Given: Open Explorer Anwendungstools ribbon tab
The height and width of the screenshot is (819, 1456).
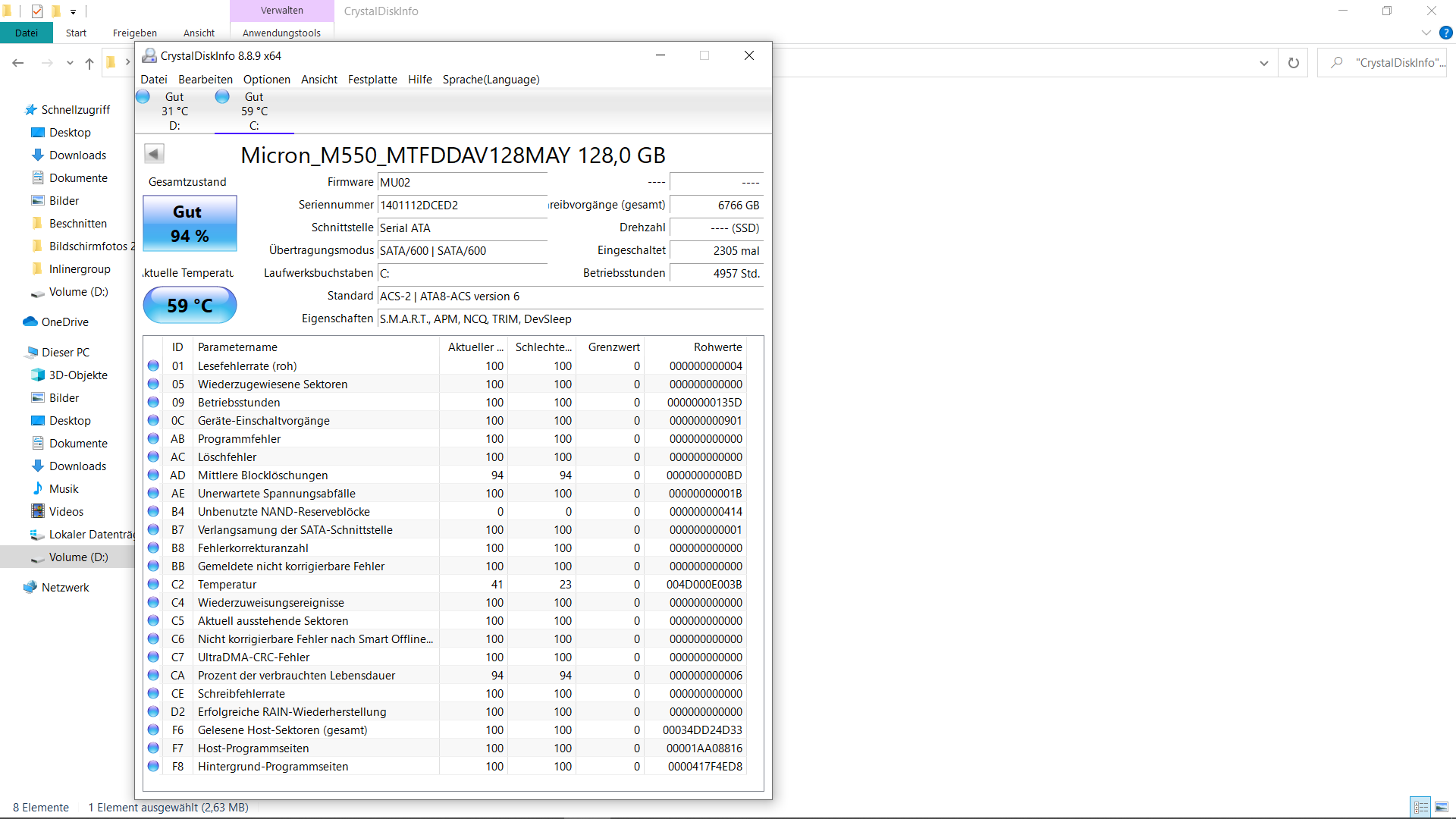Looking at the screenshot, I should [x=282, y=33].
